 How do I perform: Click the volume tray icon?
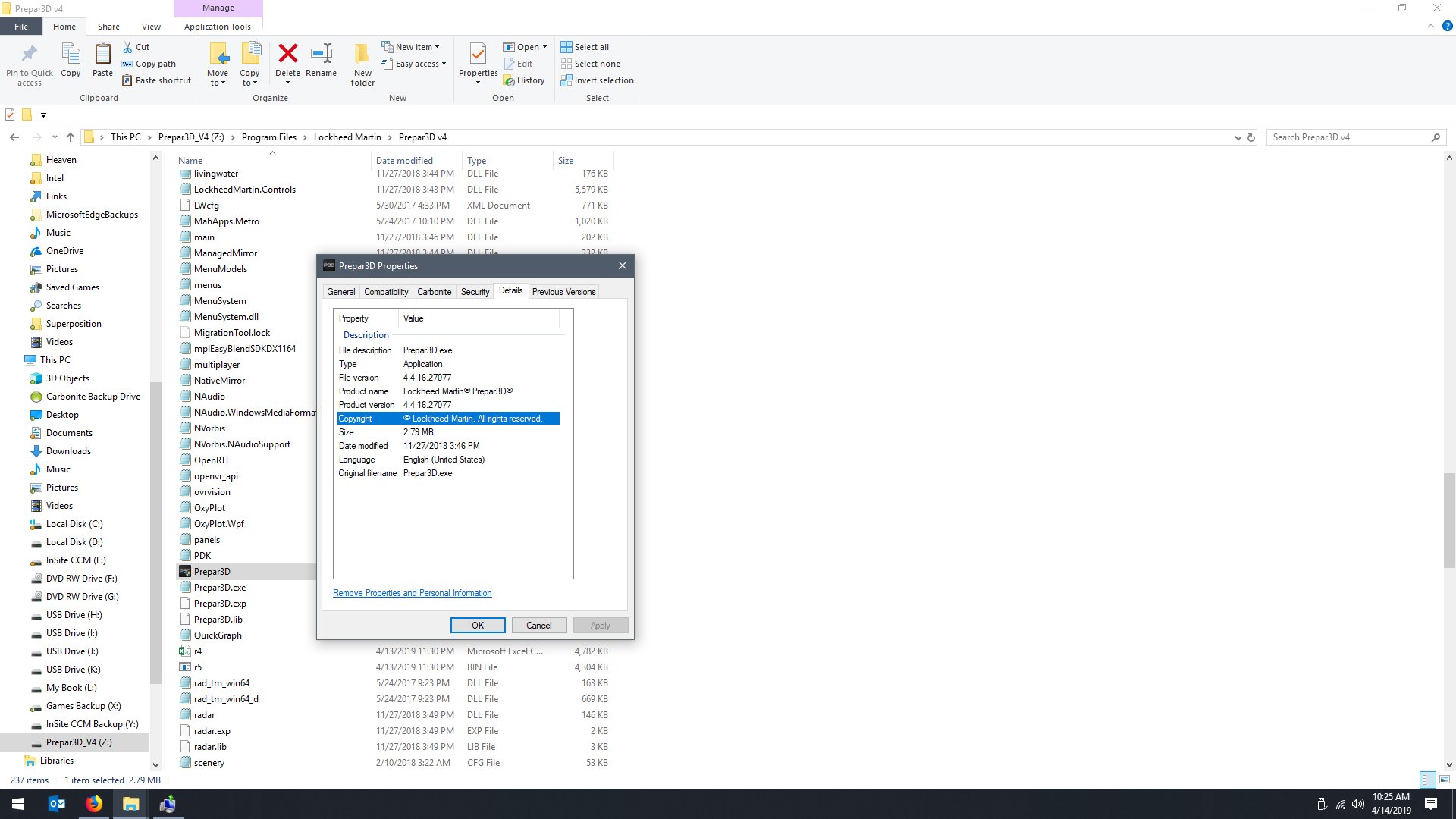tap(1357, 804)
